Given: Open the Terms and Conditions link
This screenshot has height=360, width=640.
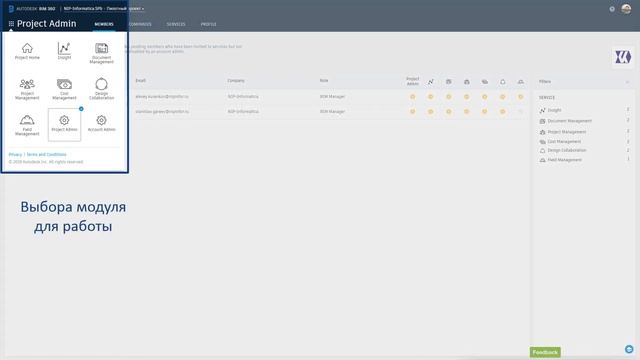Looking at the screenshot, I should click(x=46, y=154).
